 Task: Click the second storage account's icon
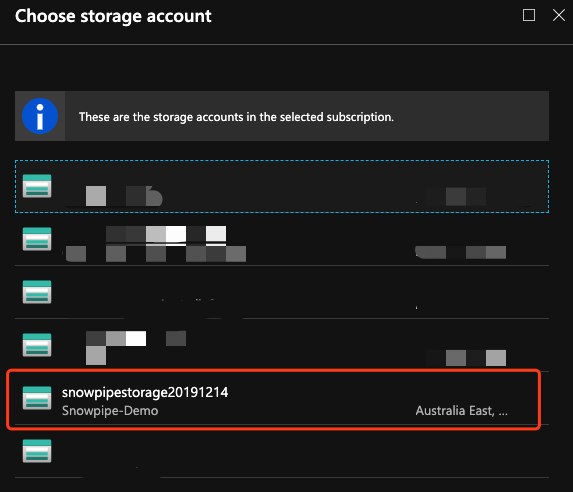tap(37, 239)
